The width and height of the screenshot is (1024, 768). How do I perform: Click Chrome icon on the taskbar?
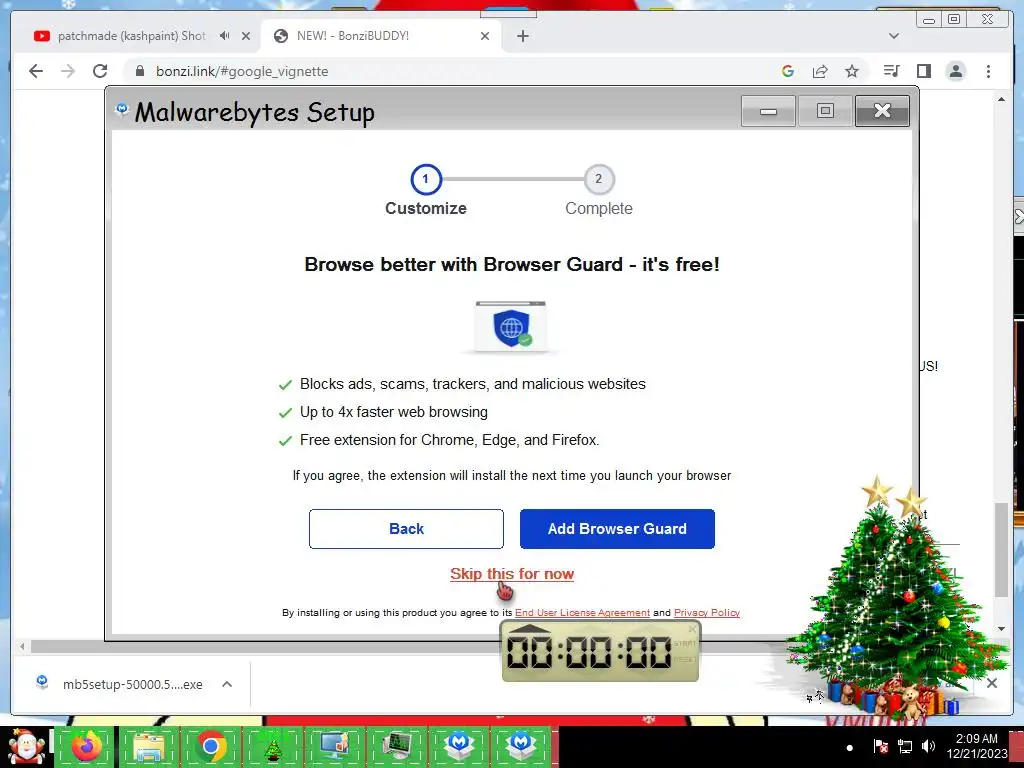pyautogui.click(x=210, y=746)
